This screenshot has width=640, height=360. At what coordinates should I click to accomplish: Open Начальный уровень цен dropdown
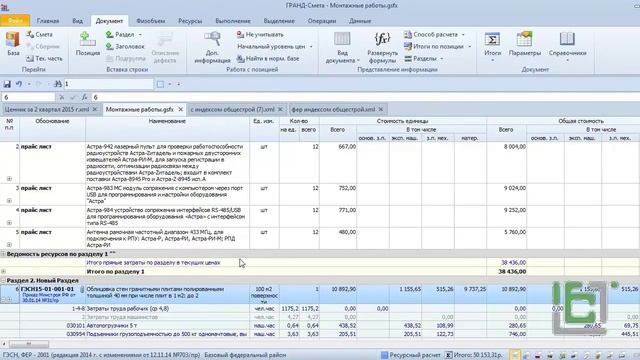[x=311, y=47]
